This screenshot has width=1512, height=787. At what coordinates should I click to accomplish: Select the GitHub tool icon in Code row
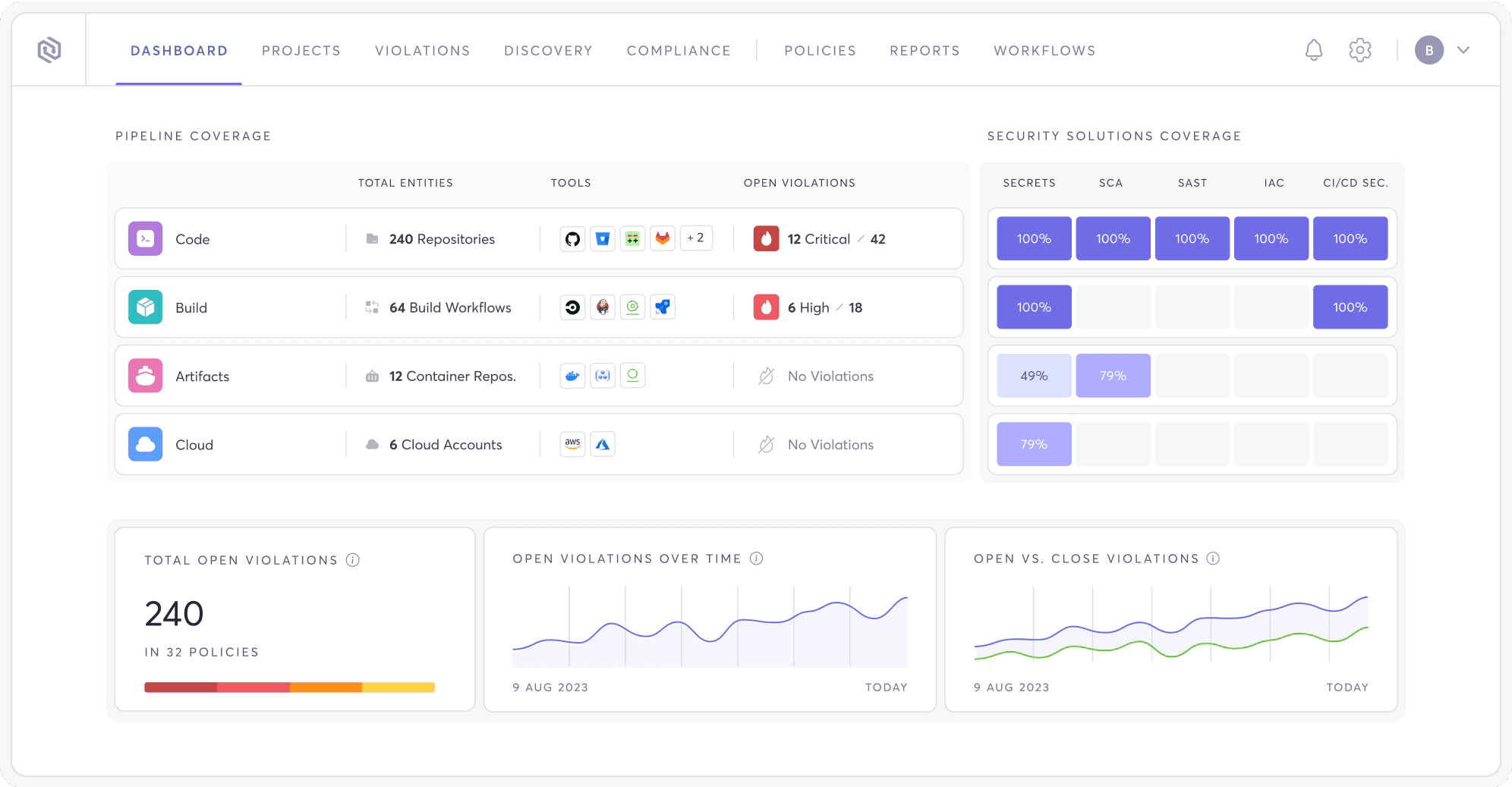572,238
